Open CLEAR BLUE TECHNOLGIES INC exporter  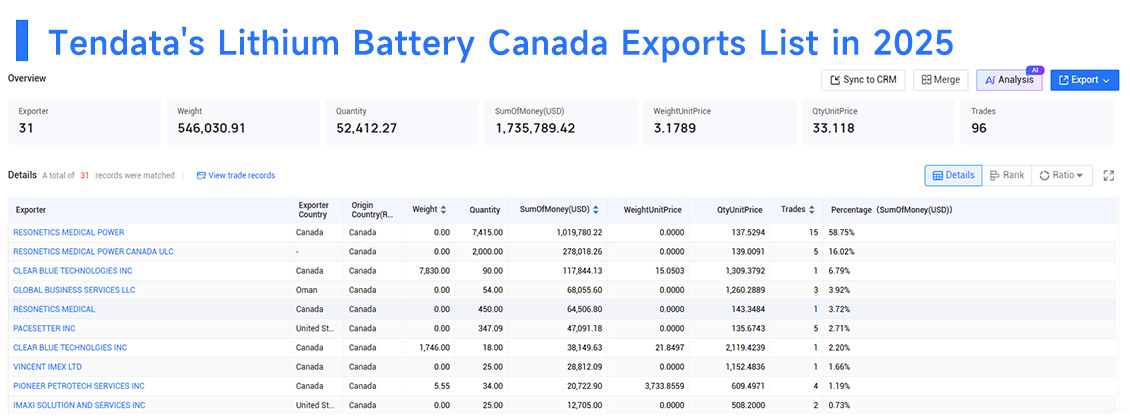70,347
